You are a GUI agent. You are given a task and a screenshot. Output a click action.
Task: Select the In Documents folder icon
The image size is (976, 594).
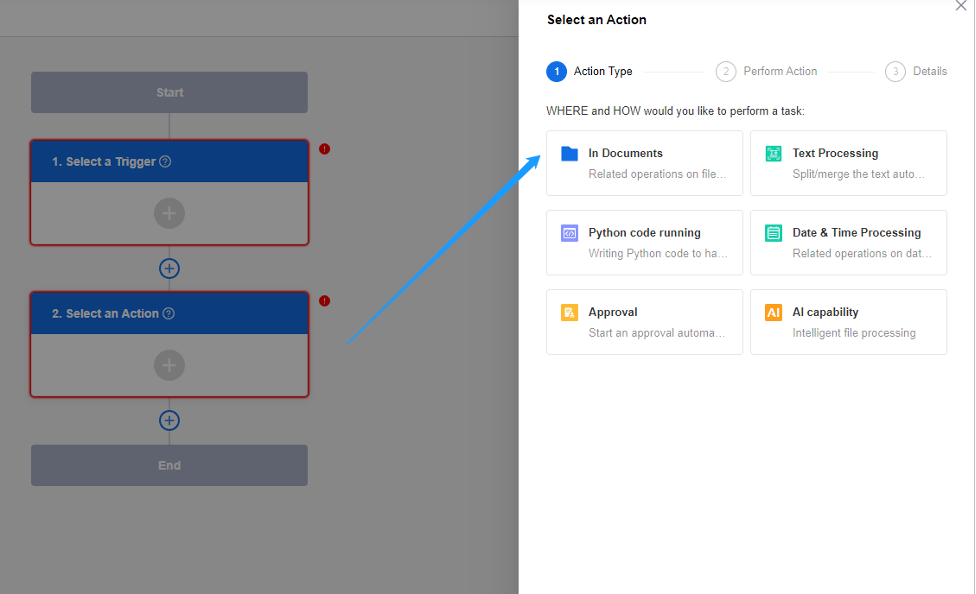tap(570, 154)
